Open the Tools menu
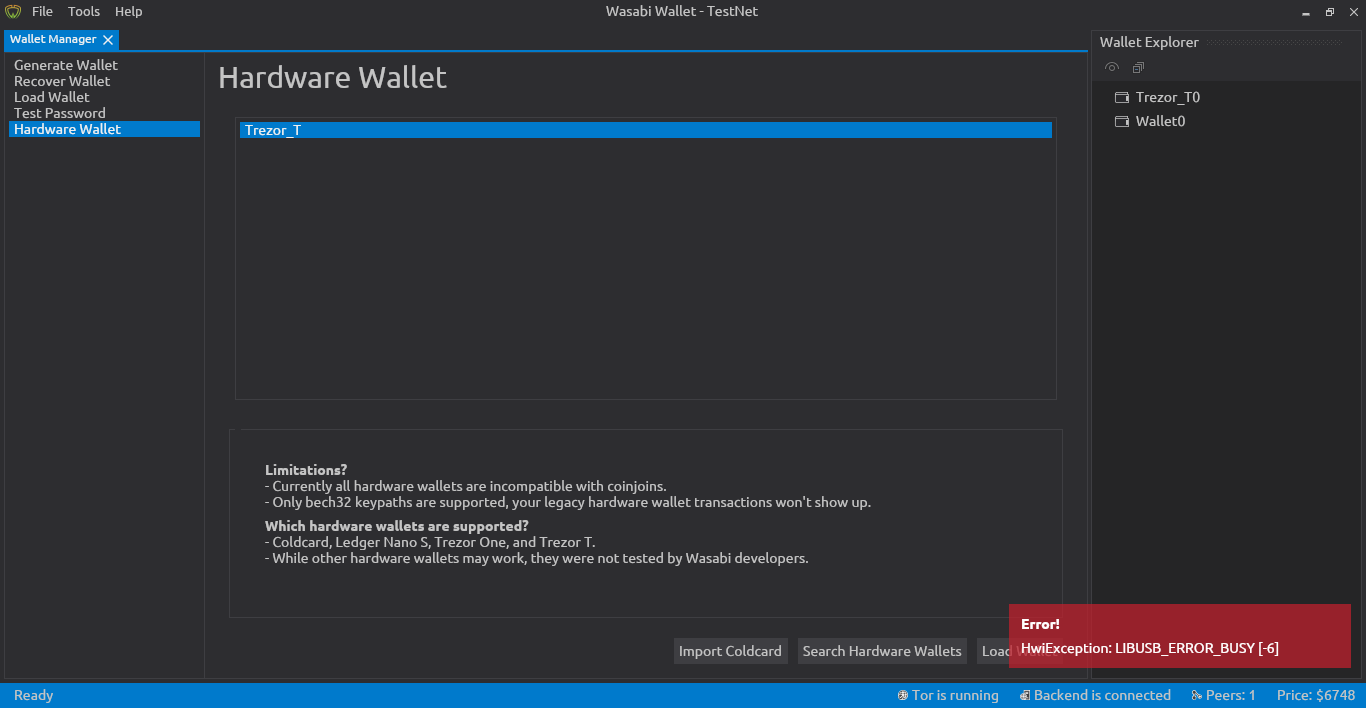Image resolution: width=1366 pixels, height=708 pixels. [x=83, y=11]
